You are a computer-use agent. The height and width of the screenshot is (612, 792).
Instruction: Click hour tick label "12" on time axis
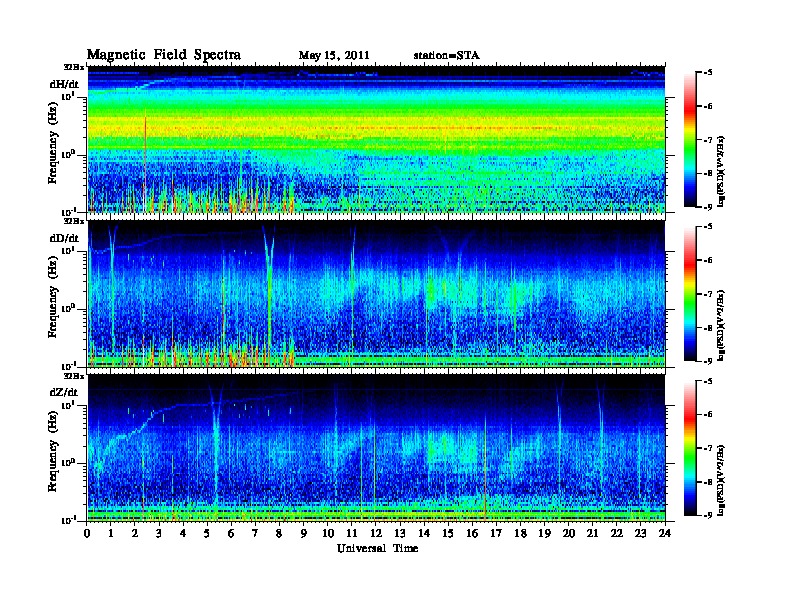point(376,533)
